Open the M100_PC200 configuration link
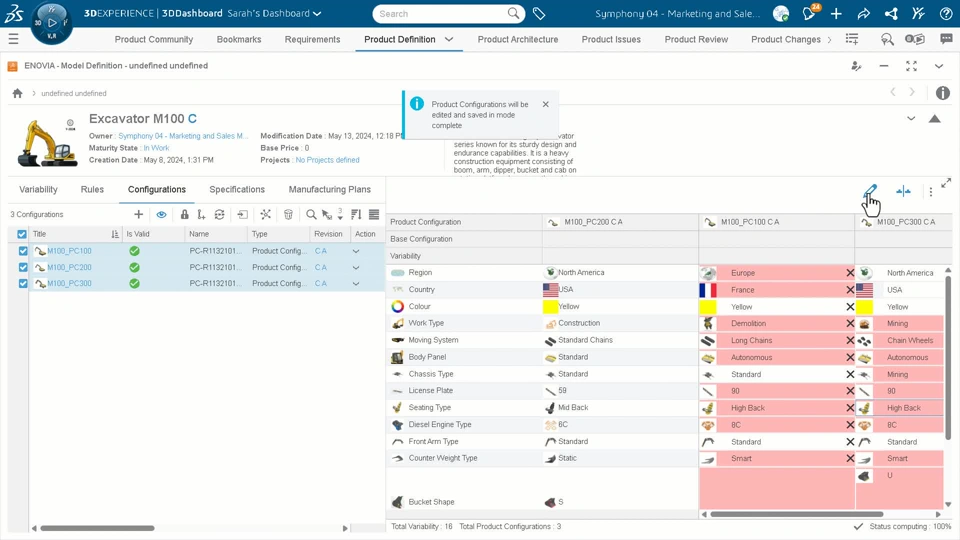The width and height of the screenshot is (960, 540). point(69,268)
